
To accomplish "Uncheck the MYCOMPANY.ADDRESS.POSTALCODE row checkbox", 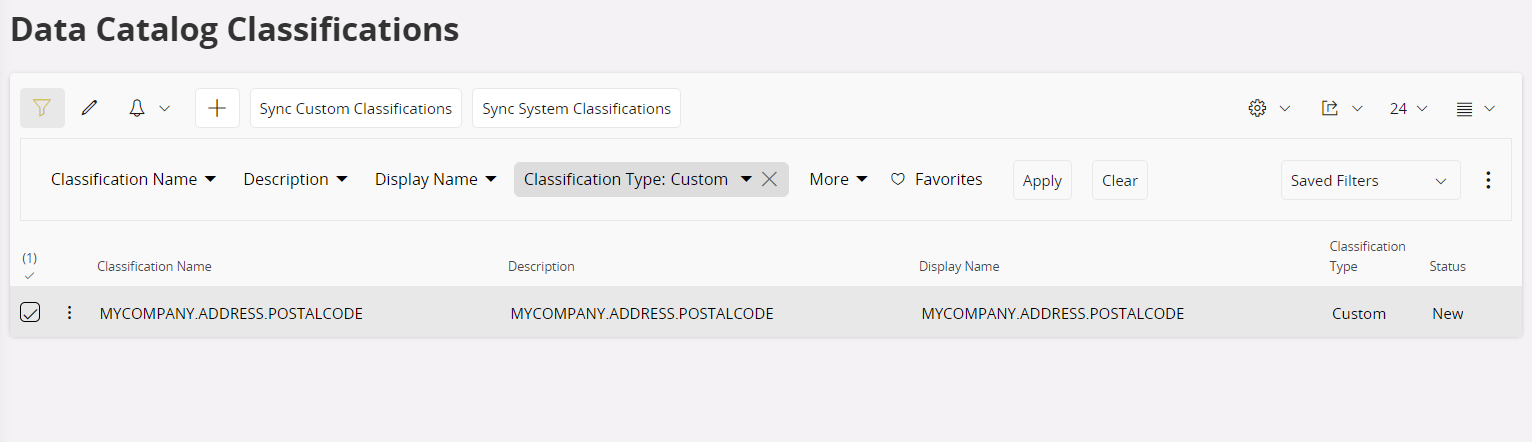I will pyautogui.click(x=31, y=313).
